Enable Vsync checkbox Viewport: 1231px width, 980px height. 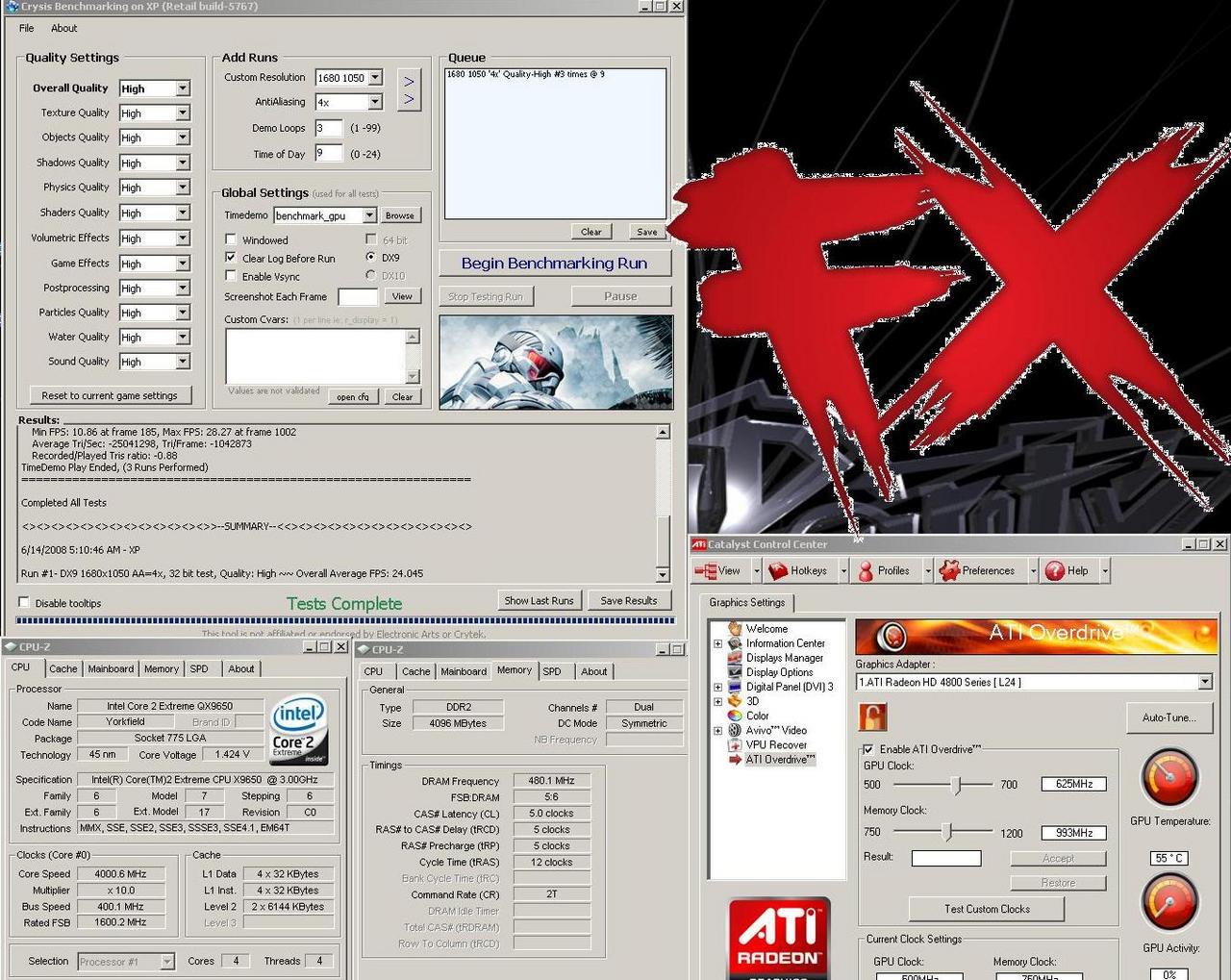click(231, 276)
